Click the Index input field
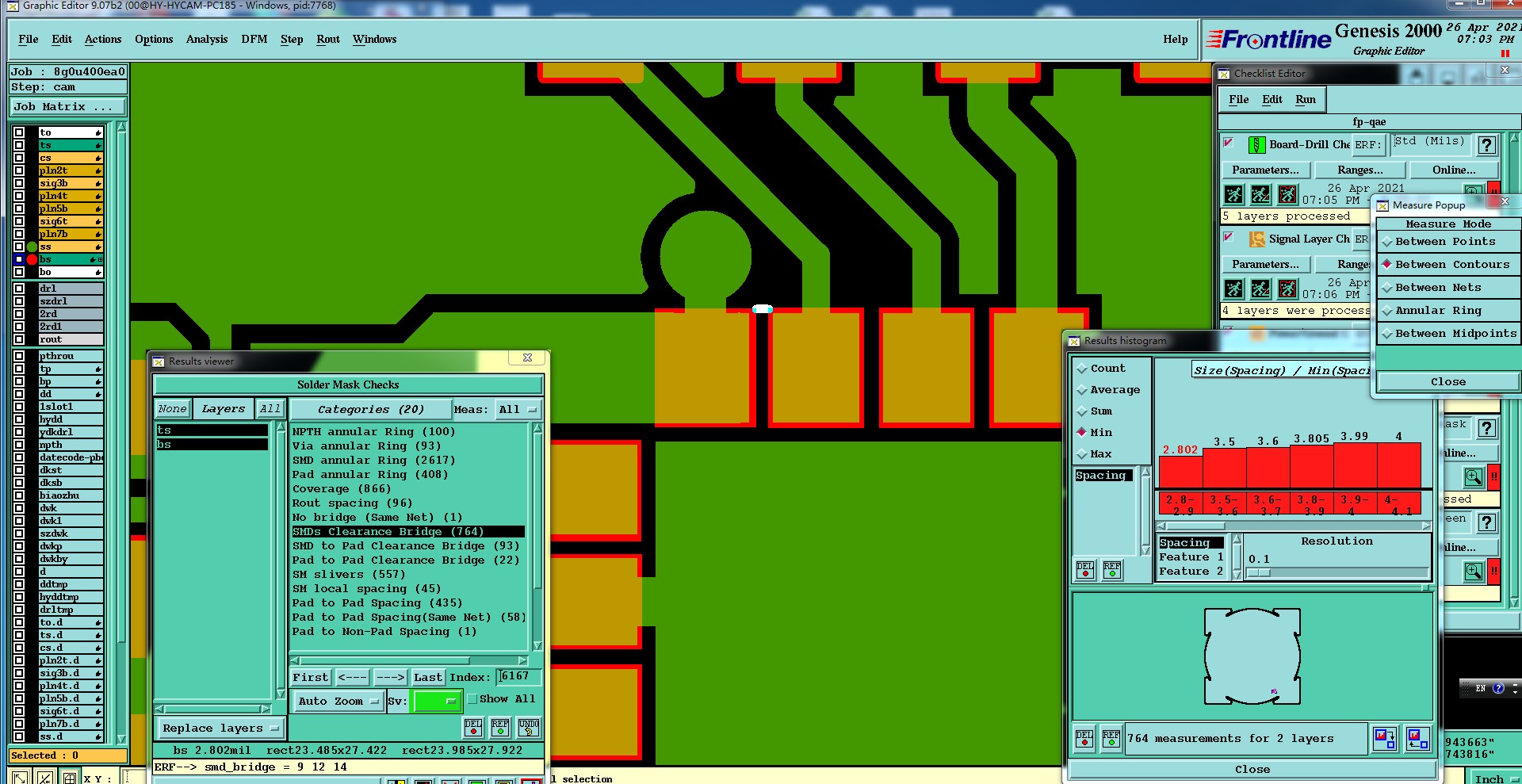The height and width of the screenshot is (784, 1522). [519, 677]
